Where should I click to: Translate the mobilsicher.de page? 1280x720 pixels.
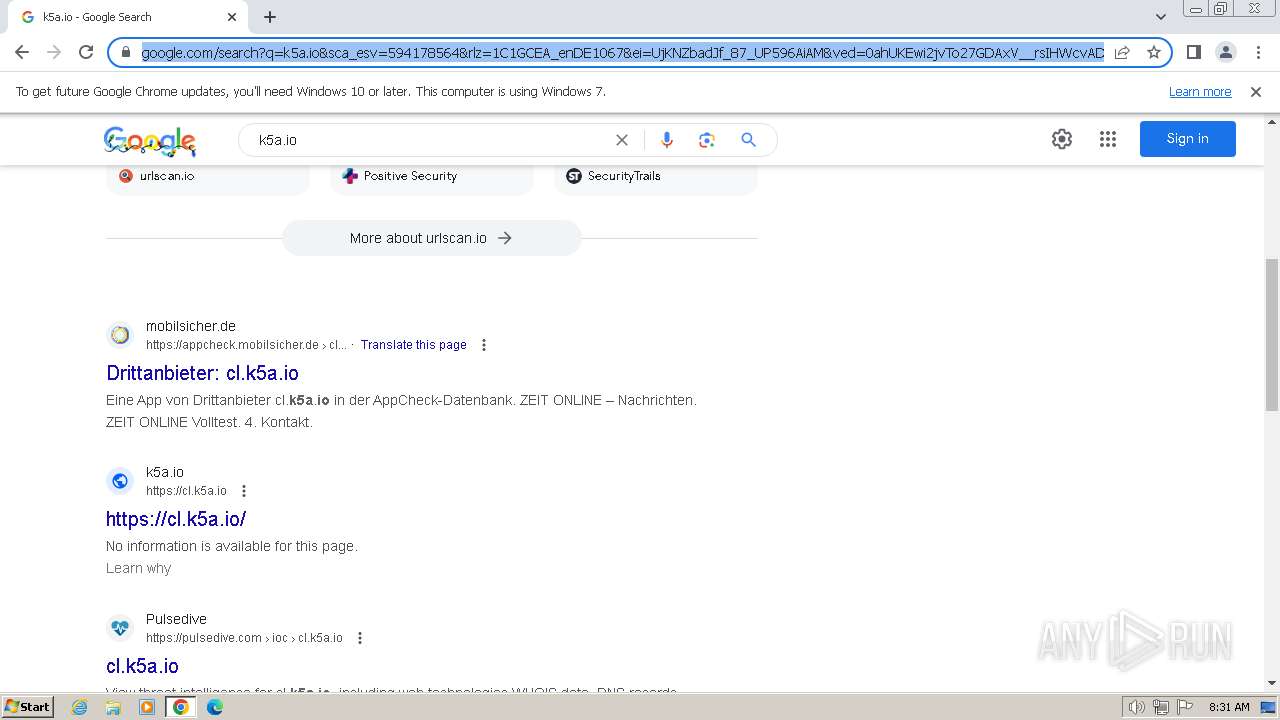coord(414,345)
